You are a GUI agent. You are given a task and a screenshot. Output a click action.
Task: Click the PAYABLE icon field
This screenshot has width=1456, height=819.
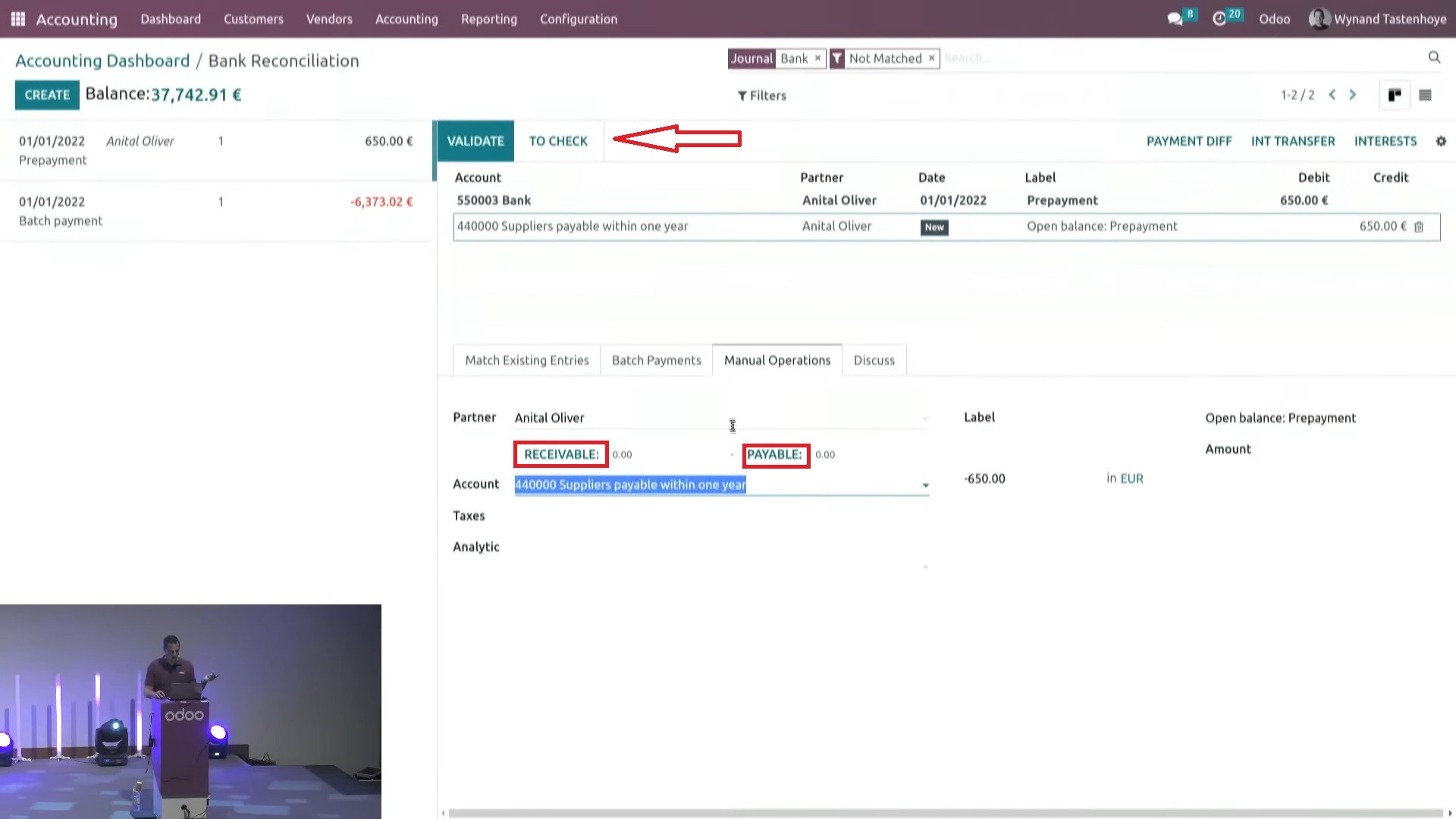775,454
